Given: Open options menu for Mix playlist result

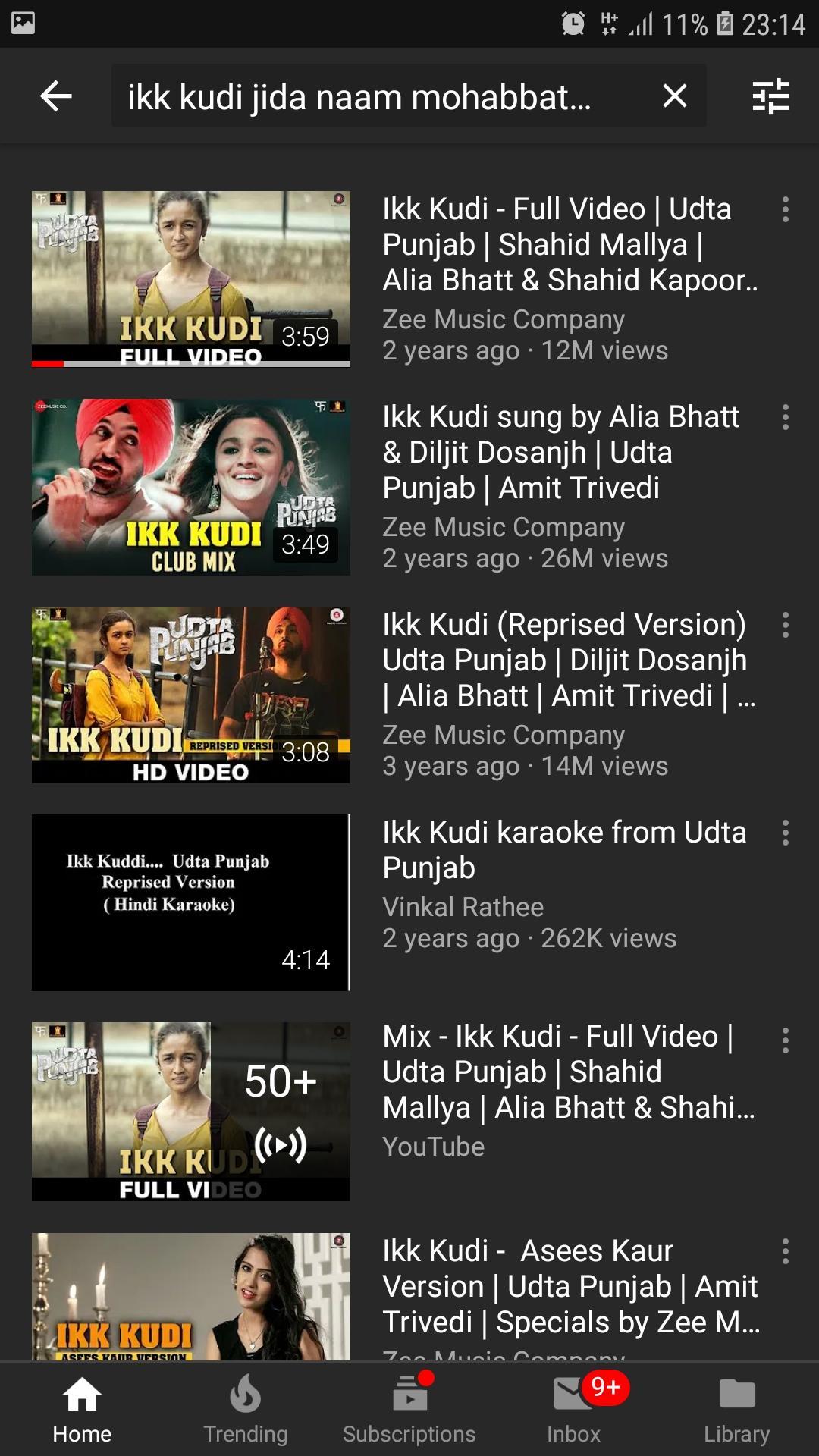Looking at the screenshot, I should 786,1040.
